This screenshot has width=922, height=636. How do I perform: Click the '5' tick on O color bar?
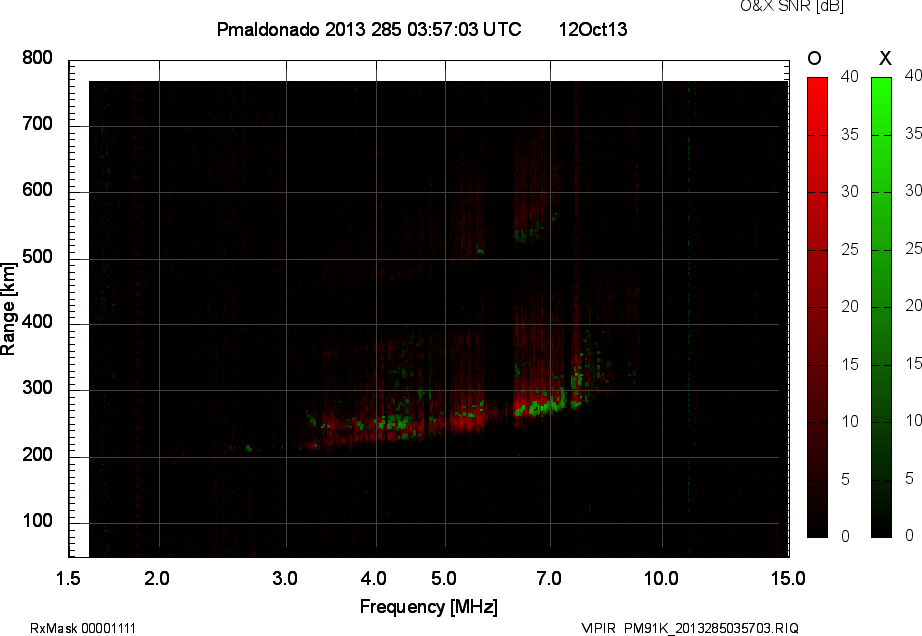[846, 480]
